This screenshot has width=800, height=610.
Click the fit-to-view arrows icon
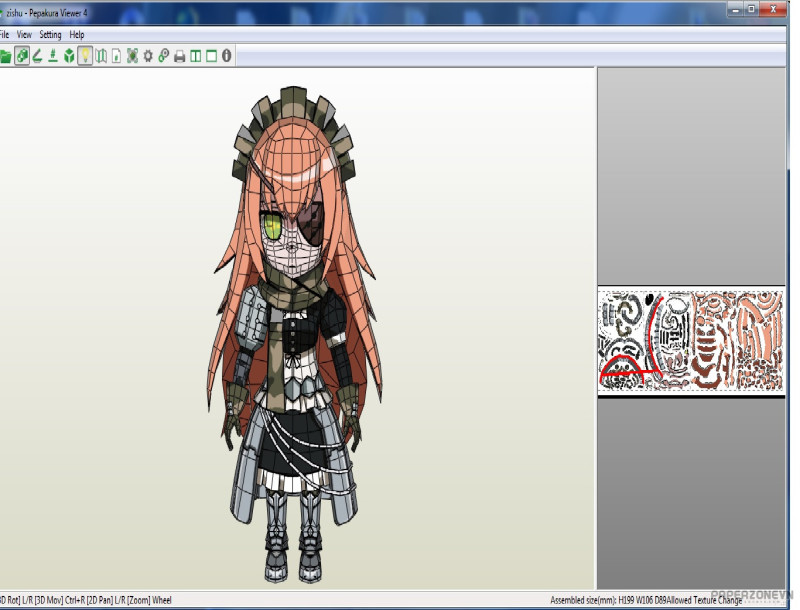(132, 56)
